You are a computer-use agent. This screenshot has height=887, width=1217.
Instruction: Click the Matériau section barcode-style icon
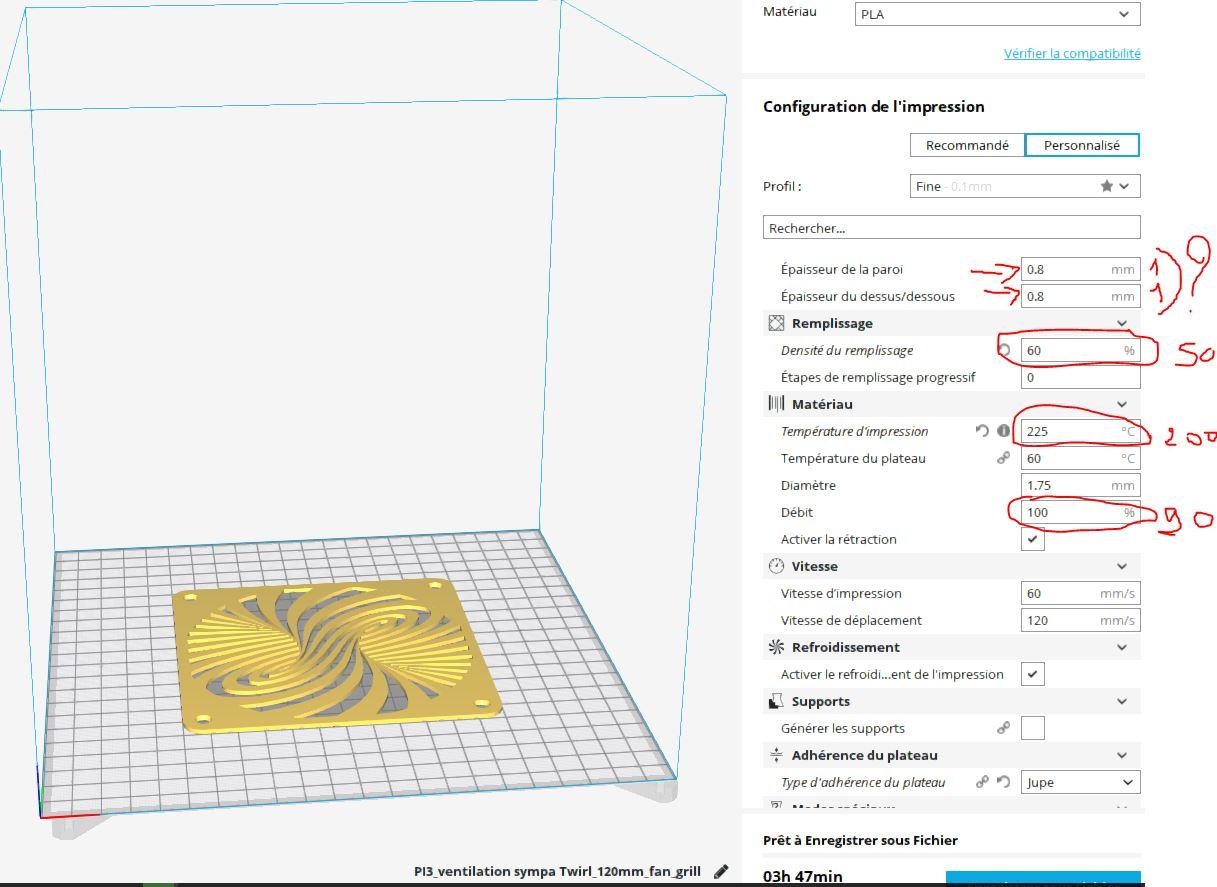776,404
